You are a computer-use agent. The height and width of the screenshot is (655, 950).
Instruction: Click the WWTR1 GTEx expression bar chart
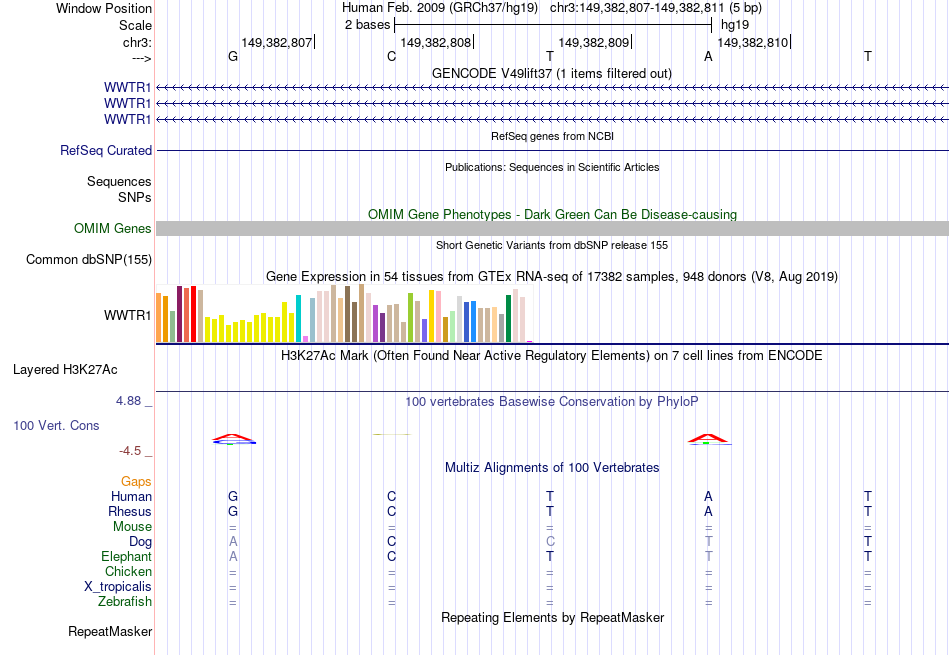(344, 313)
